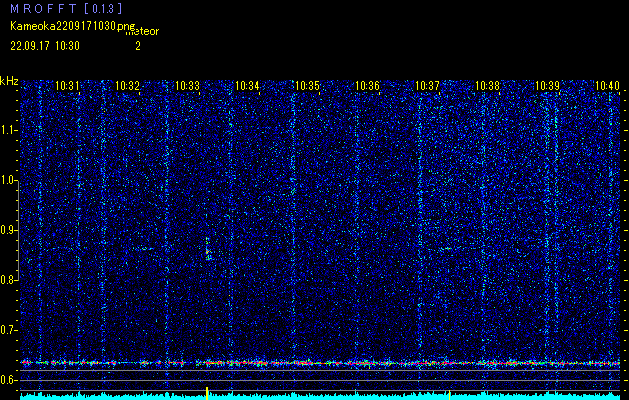Viewport: 629px width, 400px height.
Task: Click the 1.1 frequency axis label
Action: click(x=8, y=130)
